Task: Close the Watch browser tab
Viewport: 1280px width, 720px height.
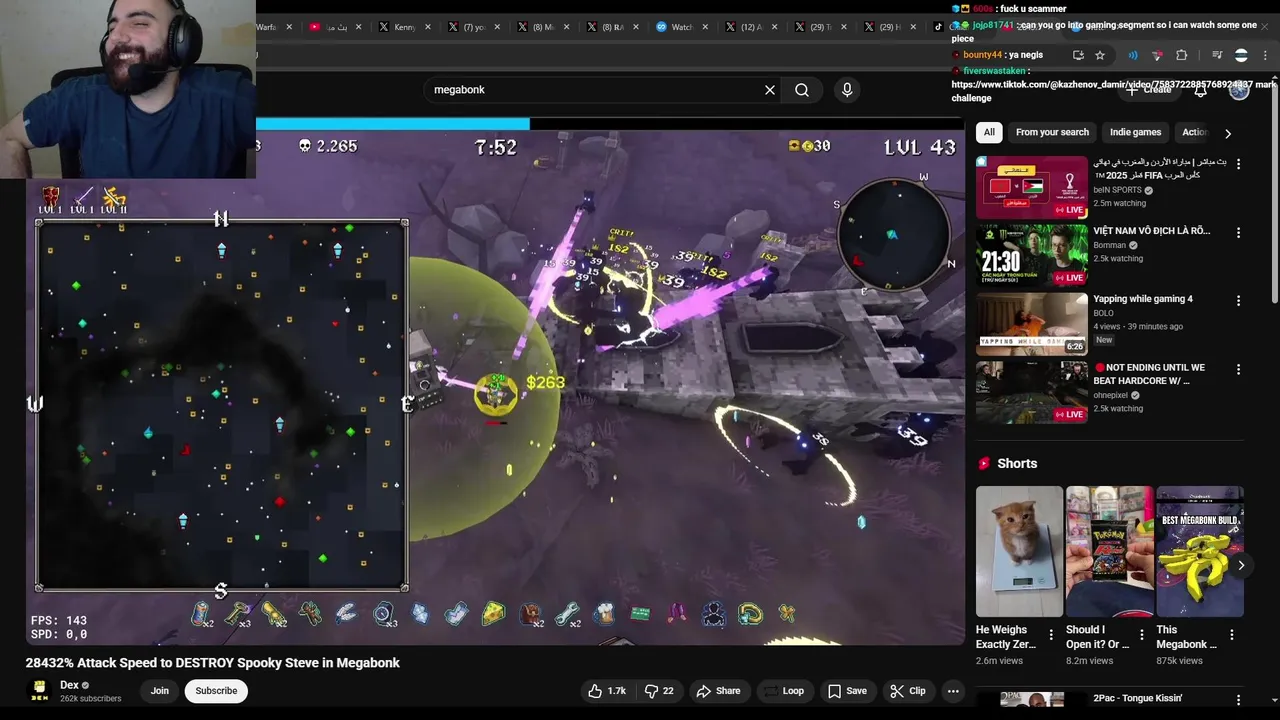Action: click(705, 27)
